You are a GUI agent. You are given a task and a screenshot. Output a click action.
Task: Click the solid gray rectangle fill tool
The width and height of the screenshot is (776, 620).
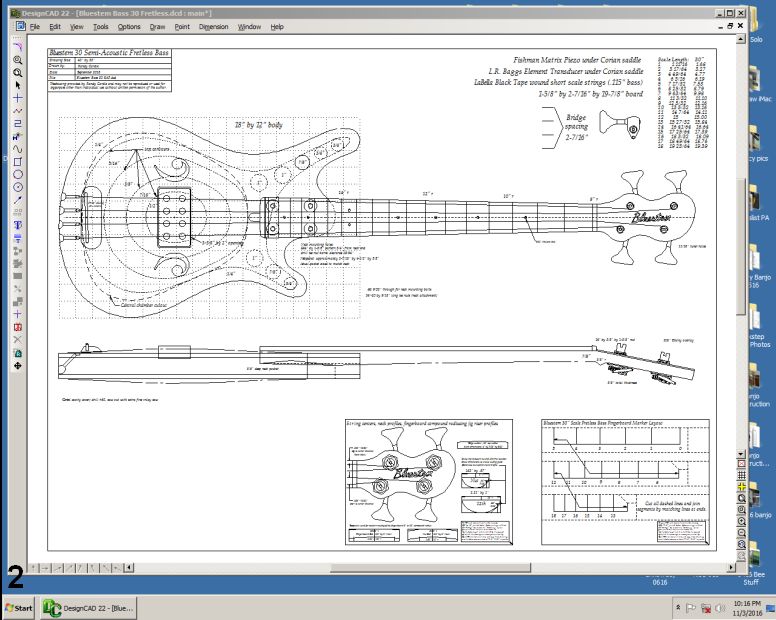pyautogui.click(x=17, y=276)
